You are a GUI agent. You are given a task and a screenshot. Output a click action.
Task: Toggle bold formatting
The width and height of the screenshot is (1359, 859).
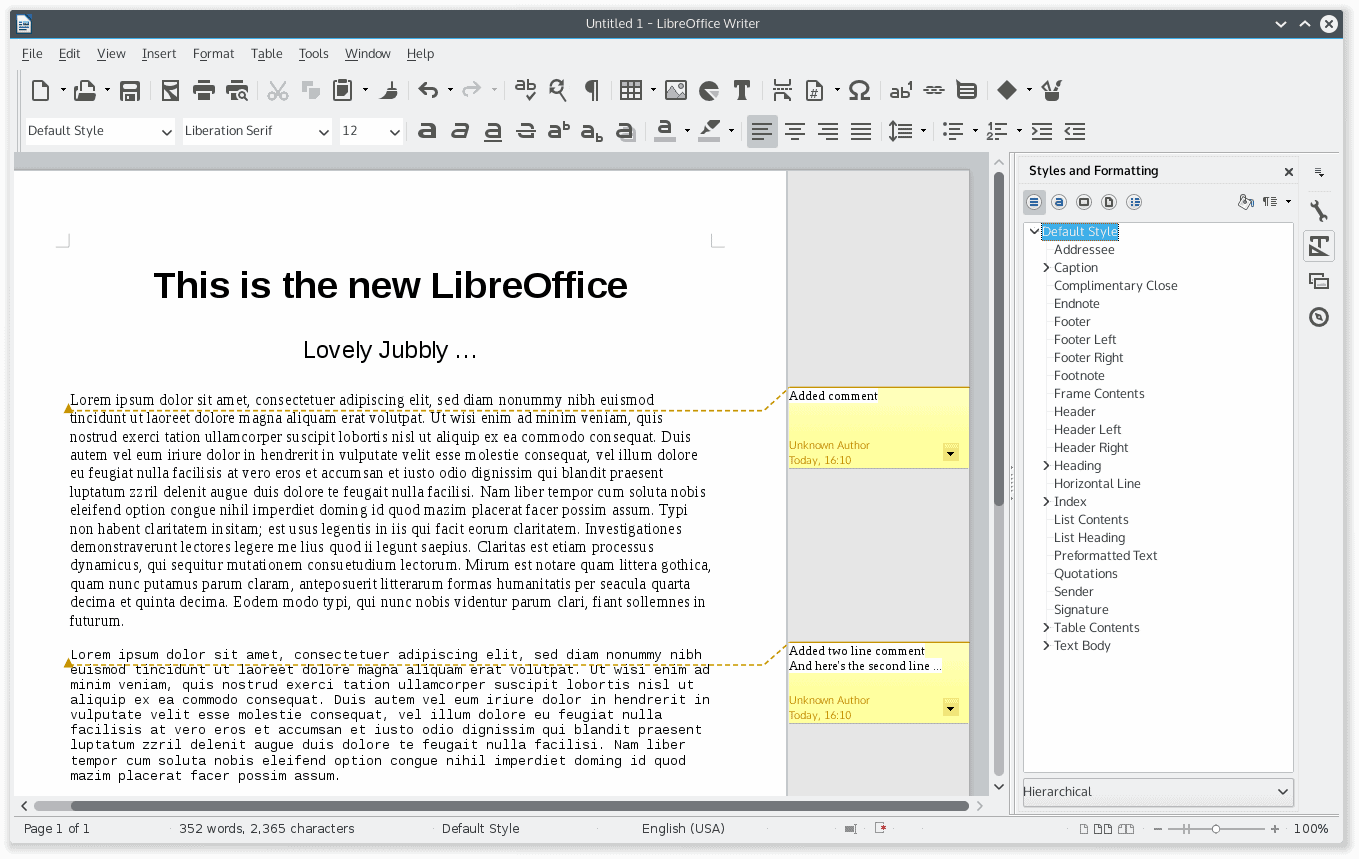tap(427, 131)
